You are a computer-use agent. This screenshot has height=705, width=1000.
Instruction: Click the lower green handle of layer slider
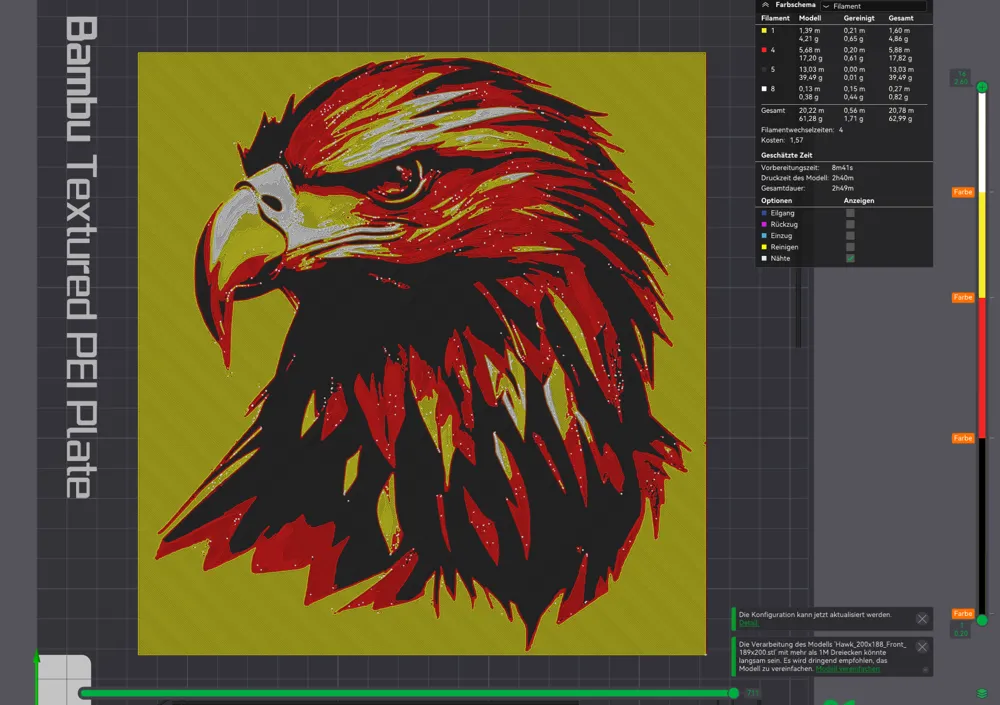click(982, 620)
